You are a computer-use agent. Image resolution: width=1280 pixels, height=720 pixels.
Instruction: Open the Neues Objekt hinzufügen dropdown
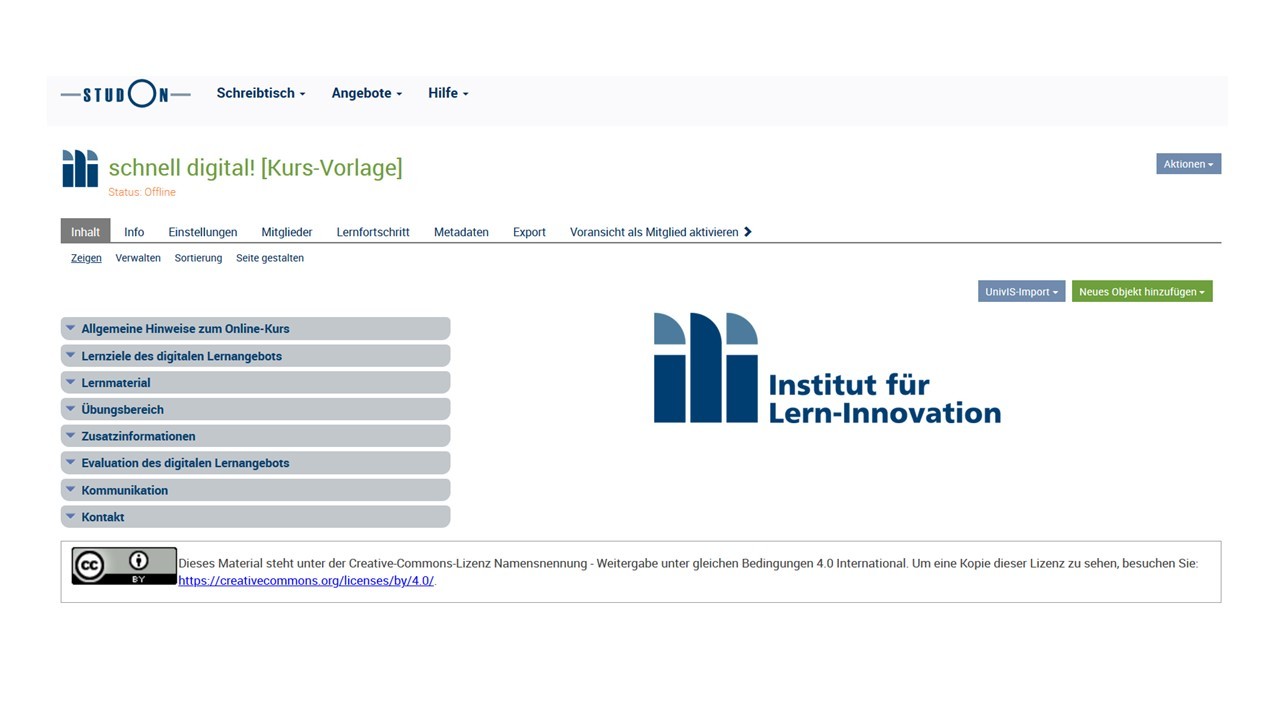click(1142, 291)
